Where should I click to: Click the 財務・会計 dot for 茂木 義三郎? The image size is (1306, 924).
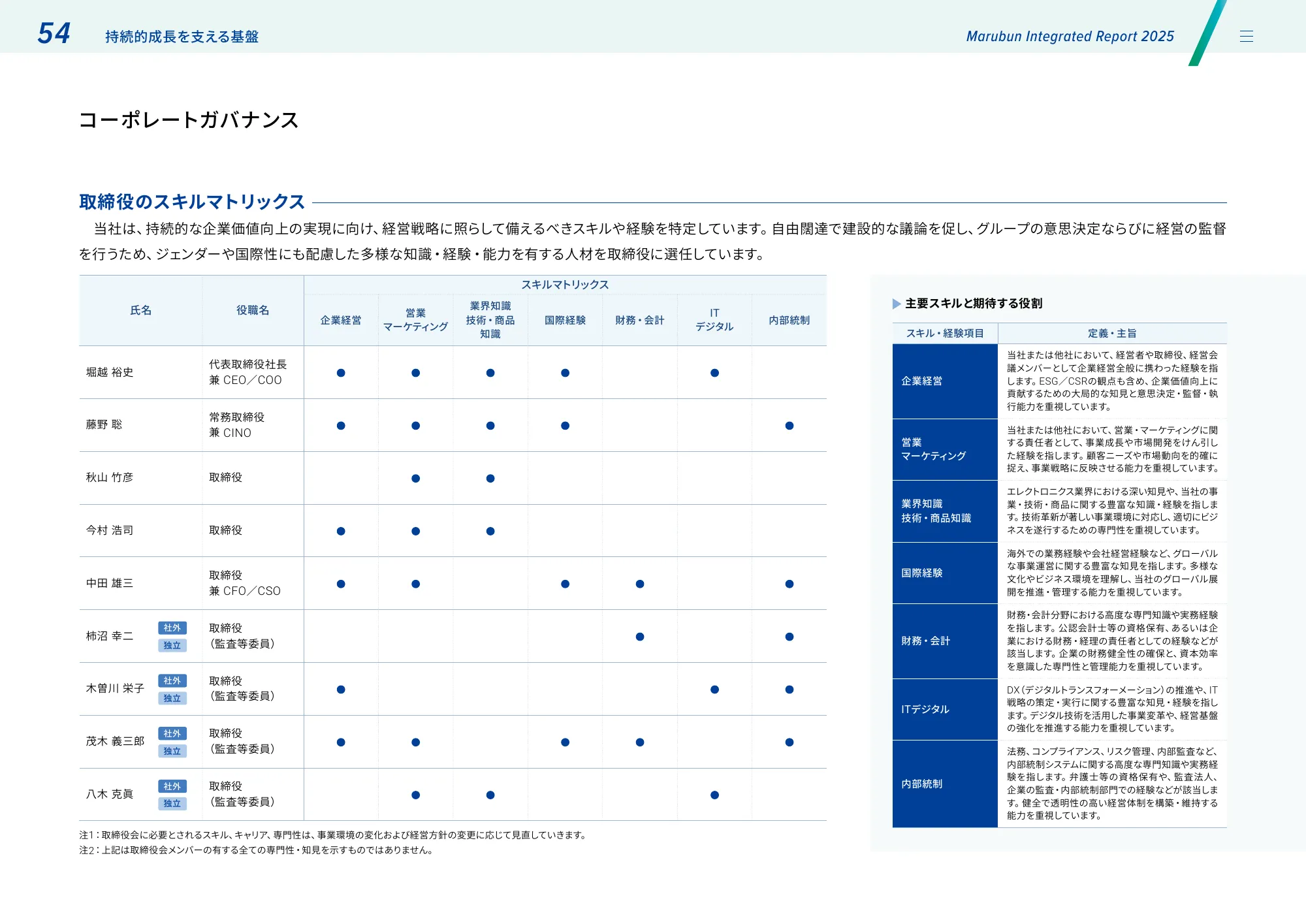[x=639, y=742]
